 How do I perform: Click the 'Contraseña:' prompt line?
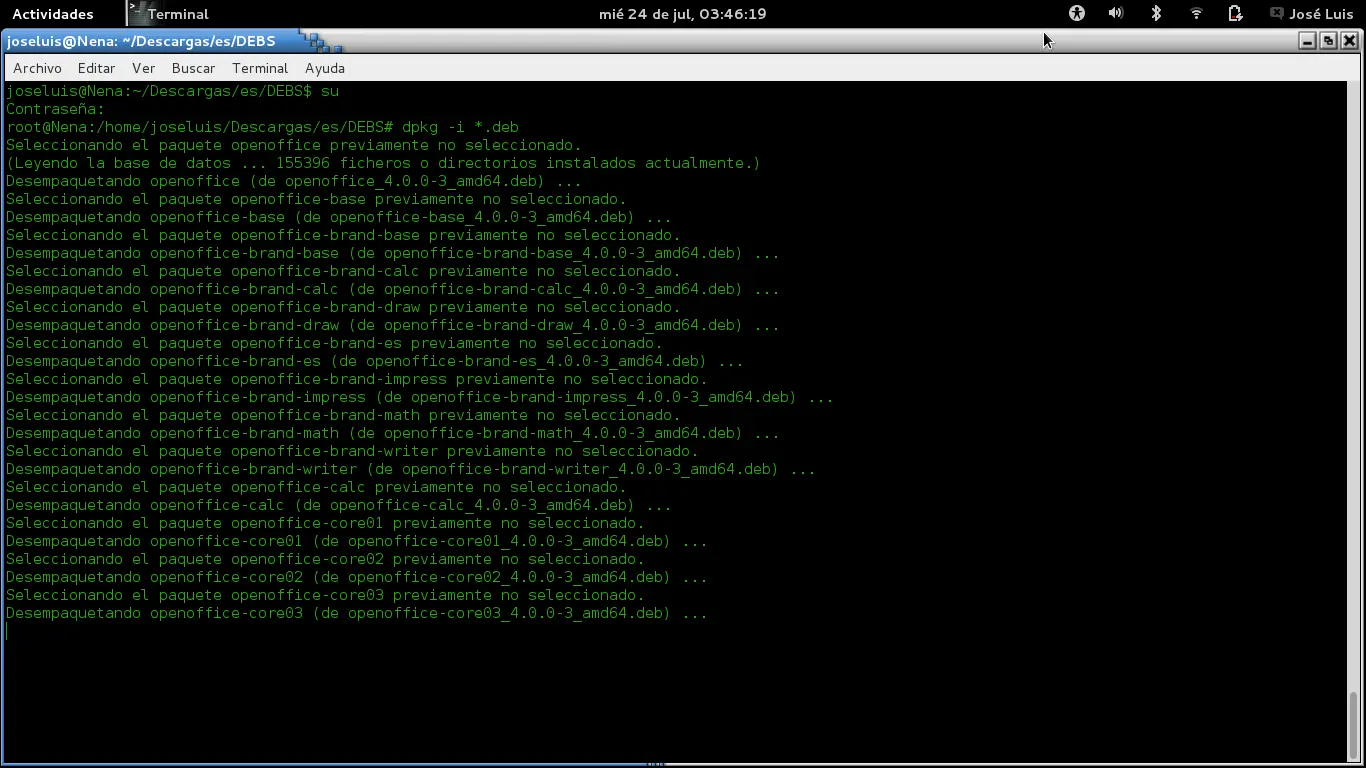click(55, 109)
